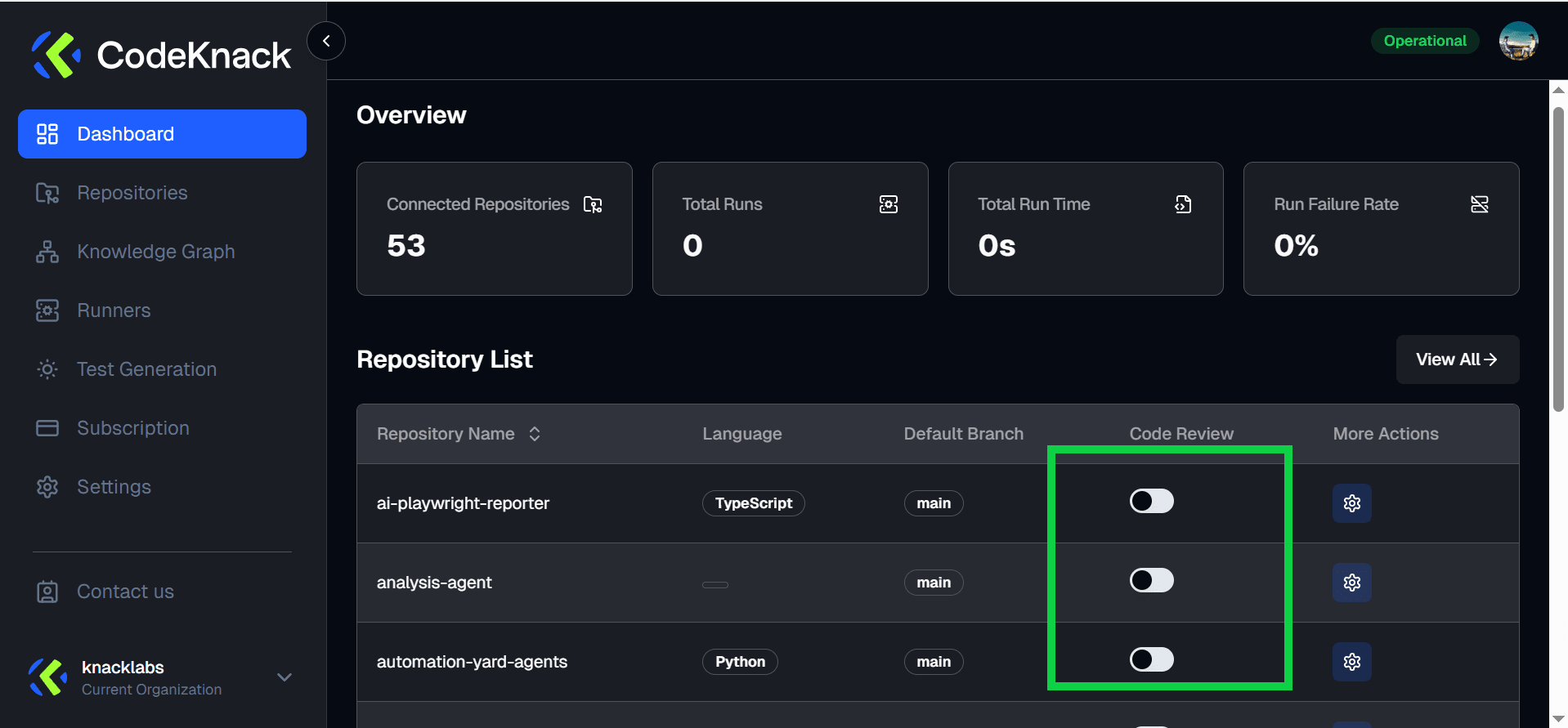Click the Connected Repositories value 53
The width and height of the screenshot is (1568, 728).
(406, 246)
